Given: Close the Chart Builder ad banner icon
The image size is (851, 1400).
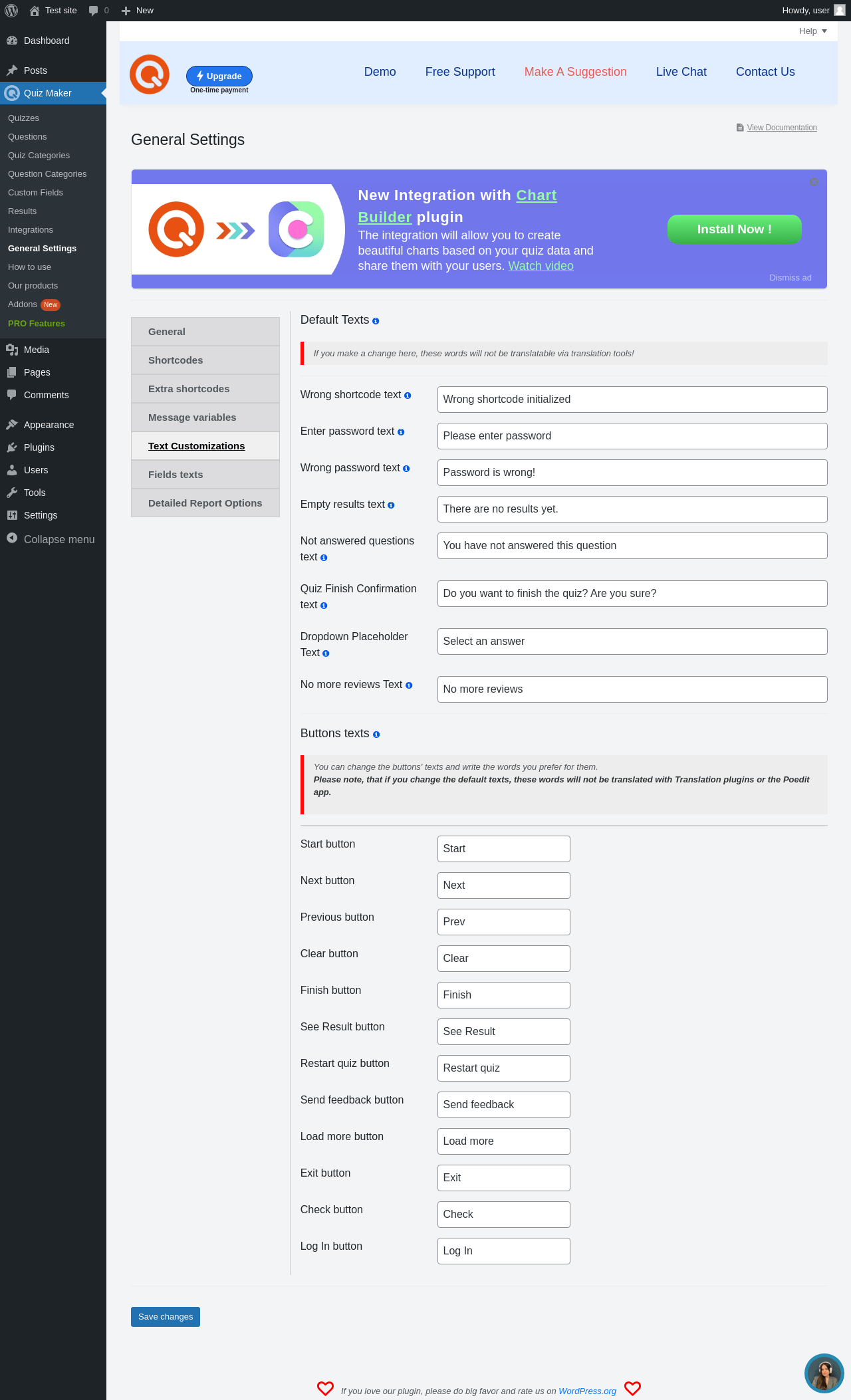Looking at the screenshot, I should (x=814, y=182).
